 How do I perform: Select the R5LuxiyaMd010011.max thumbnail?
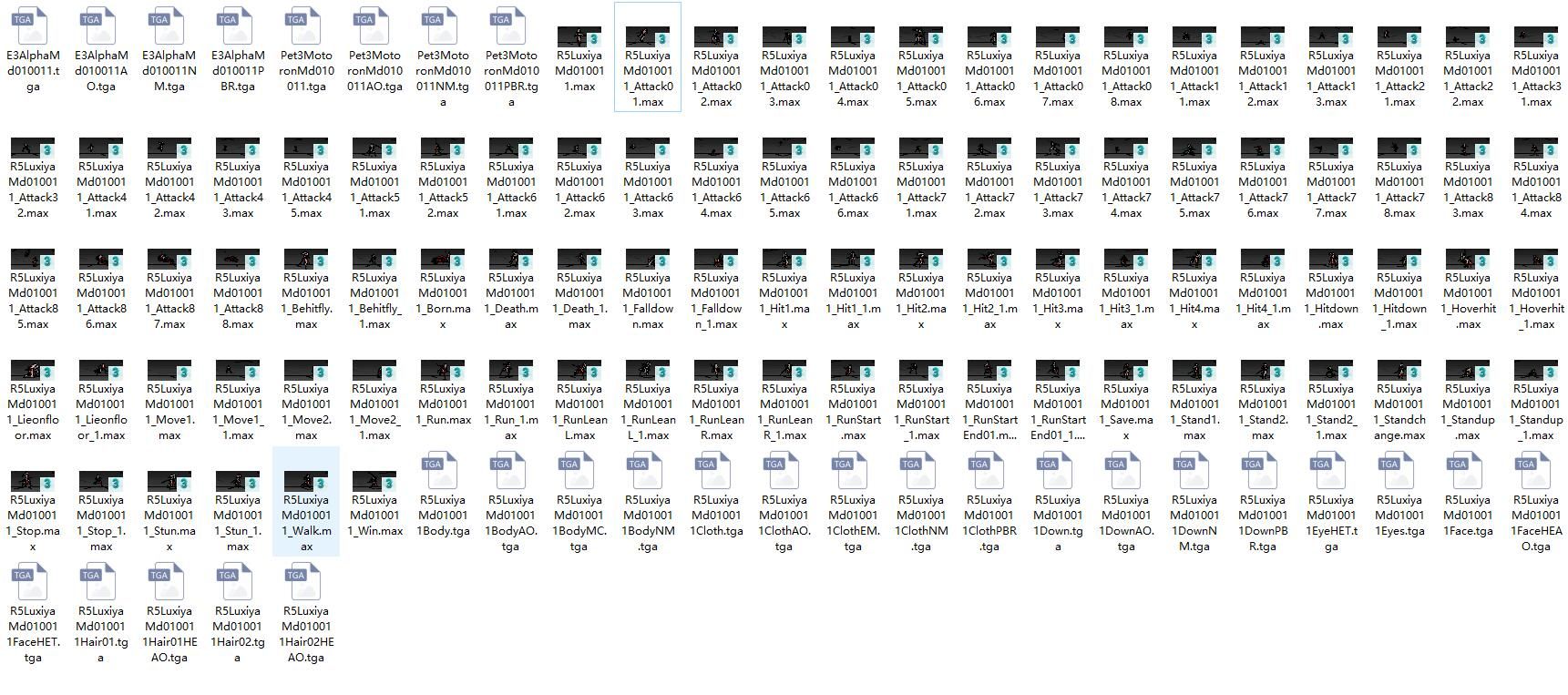point(579,36)
